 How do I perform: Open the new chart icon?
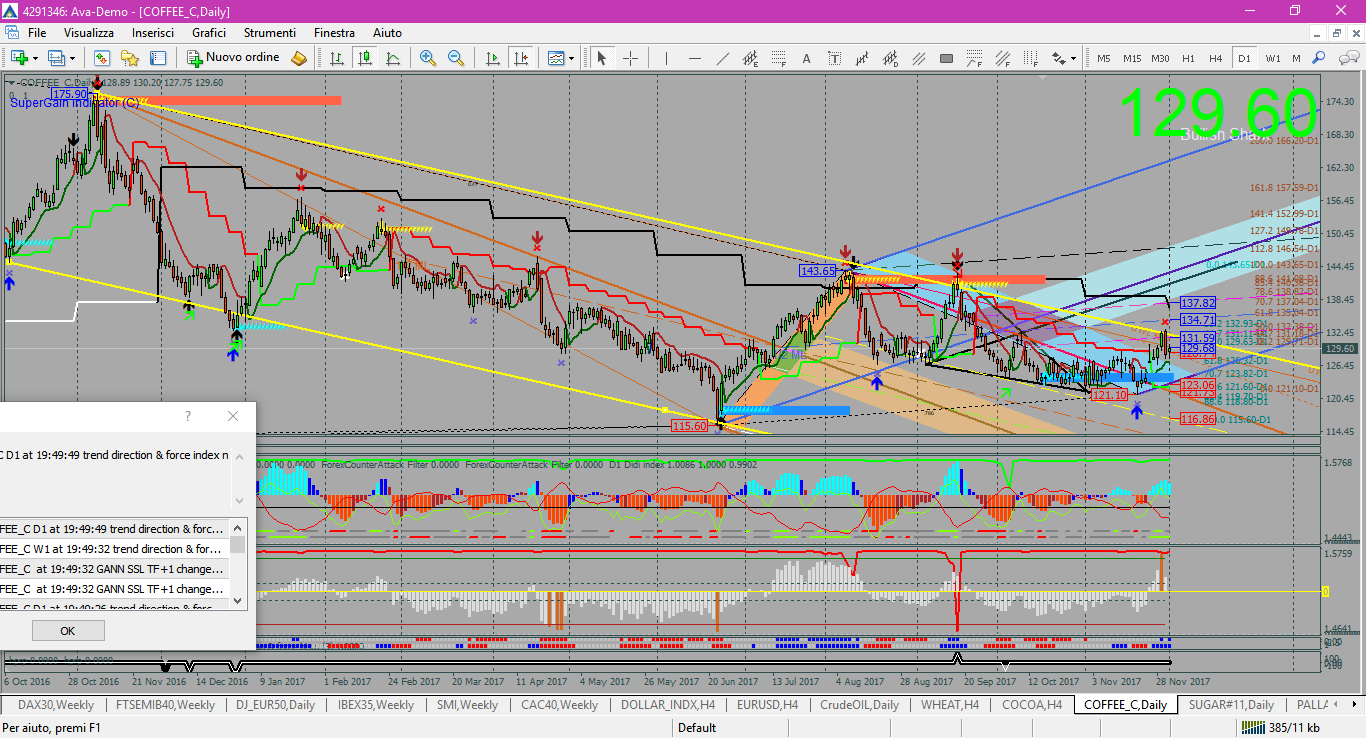click(19, 58)
